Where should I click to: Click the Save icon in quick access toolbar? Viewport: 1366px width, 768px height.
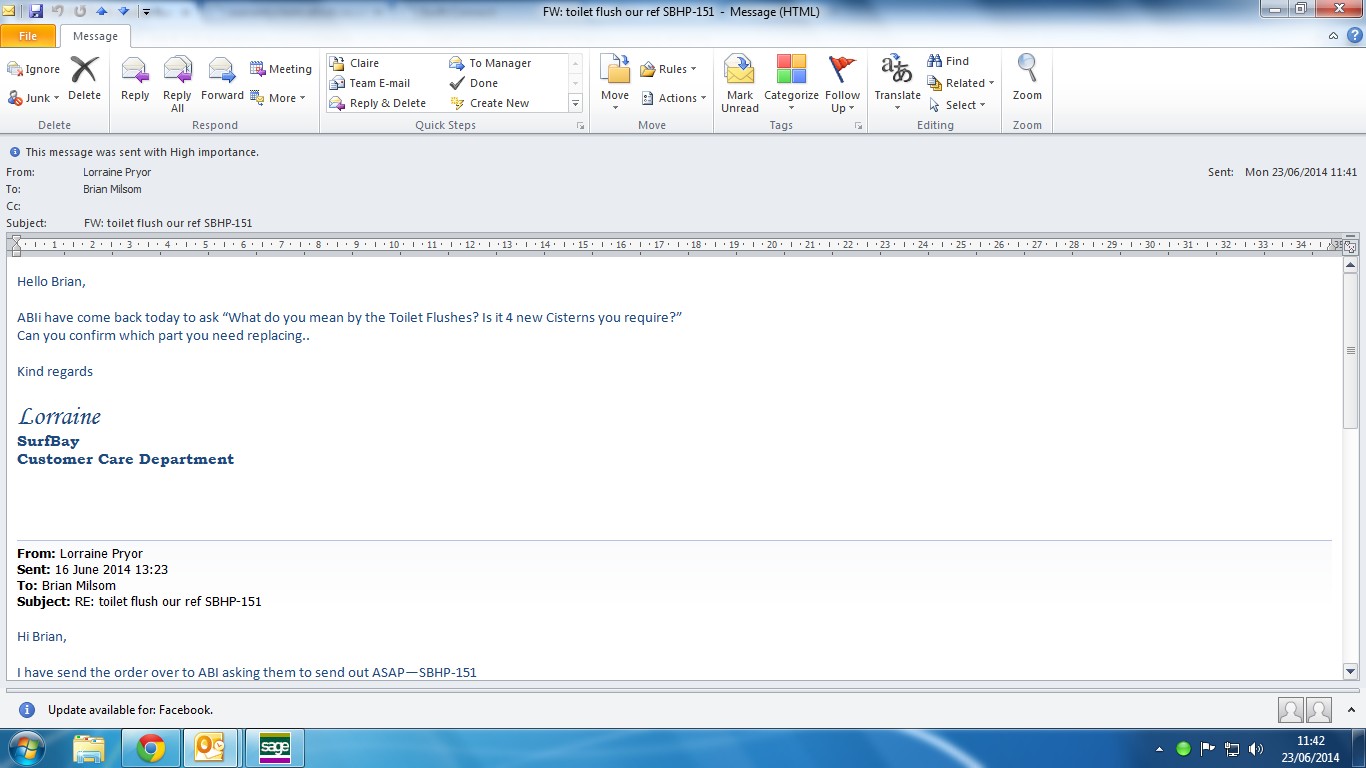(36, 12)
